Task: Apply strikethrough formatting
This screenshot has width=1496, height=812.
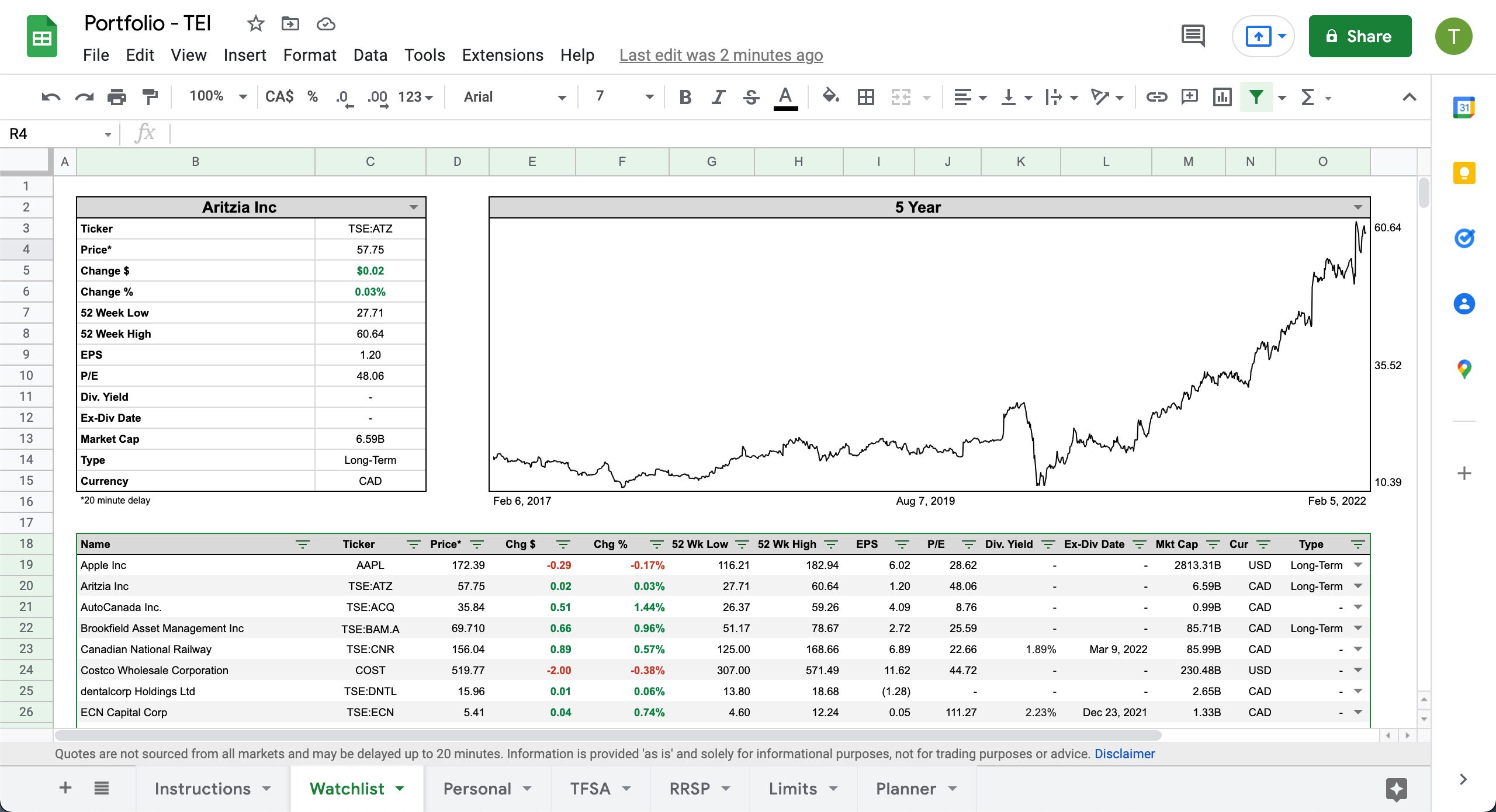Action: [x=752, y=97]
